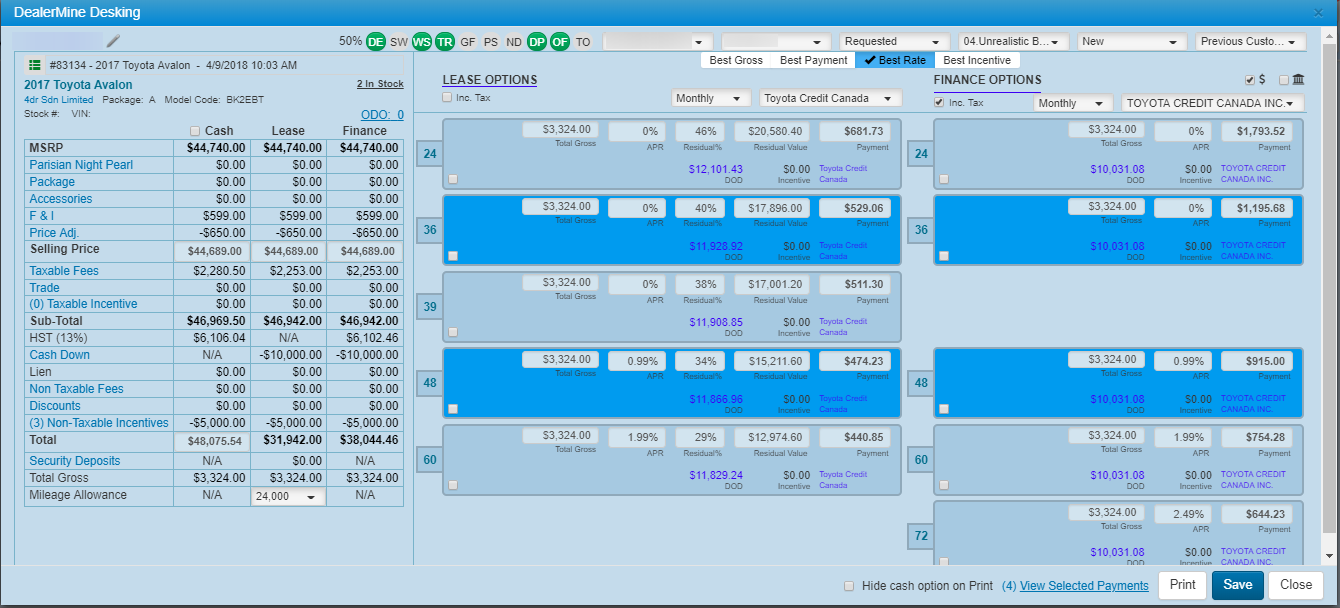Viewport: 1340px width, 608px height.
Task: Expand the Toyota Credit Canada lease lender dropdown
Action: (830, 98)
